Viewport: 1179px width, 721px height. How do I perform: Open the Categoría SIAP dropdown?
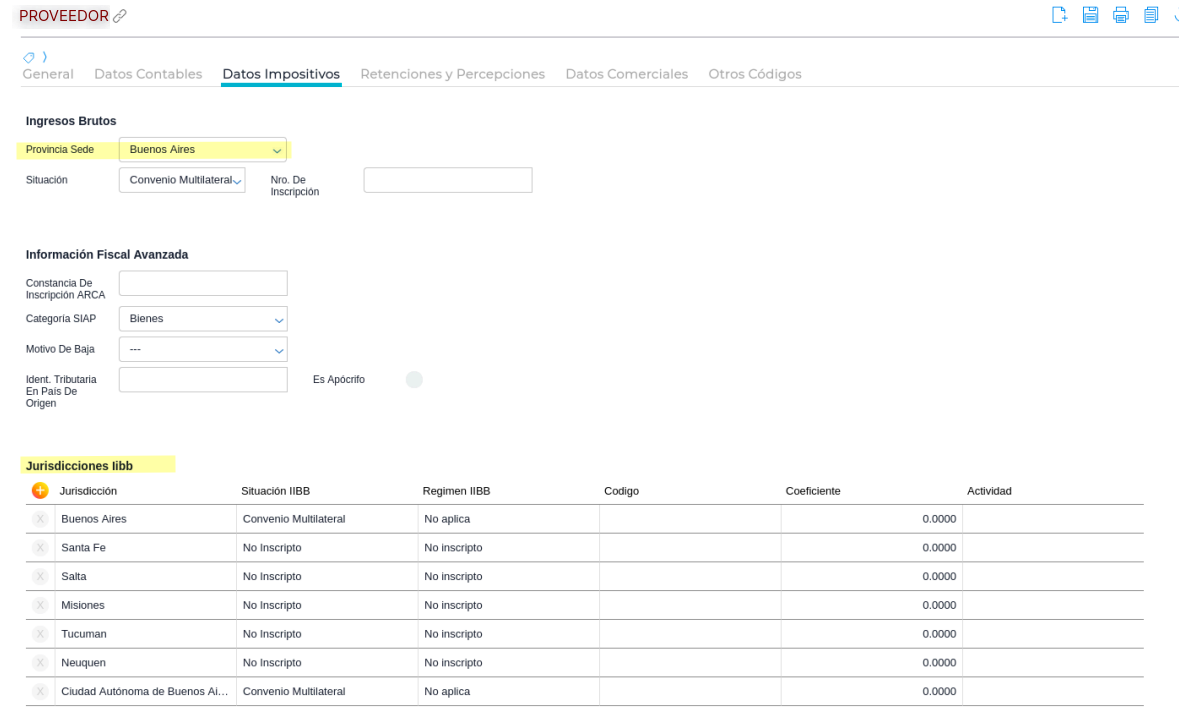[x=203, y=319]
